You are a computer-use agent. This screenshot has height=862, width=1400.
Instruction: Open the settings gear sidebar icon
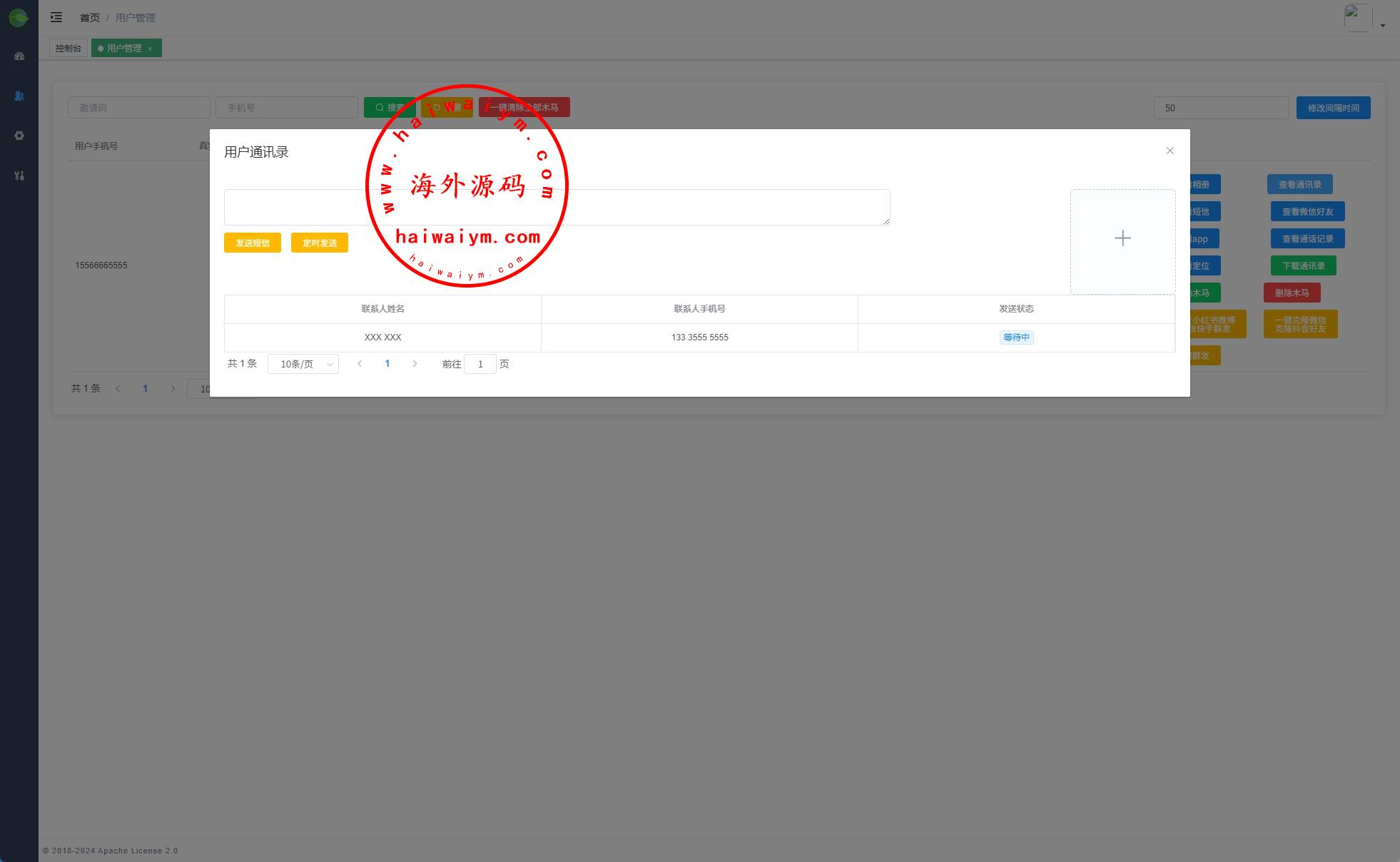pos(19,136)
